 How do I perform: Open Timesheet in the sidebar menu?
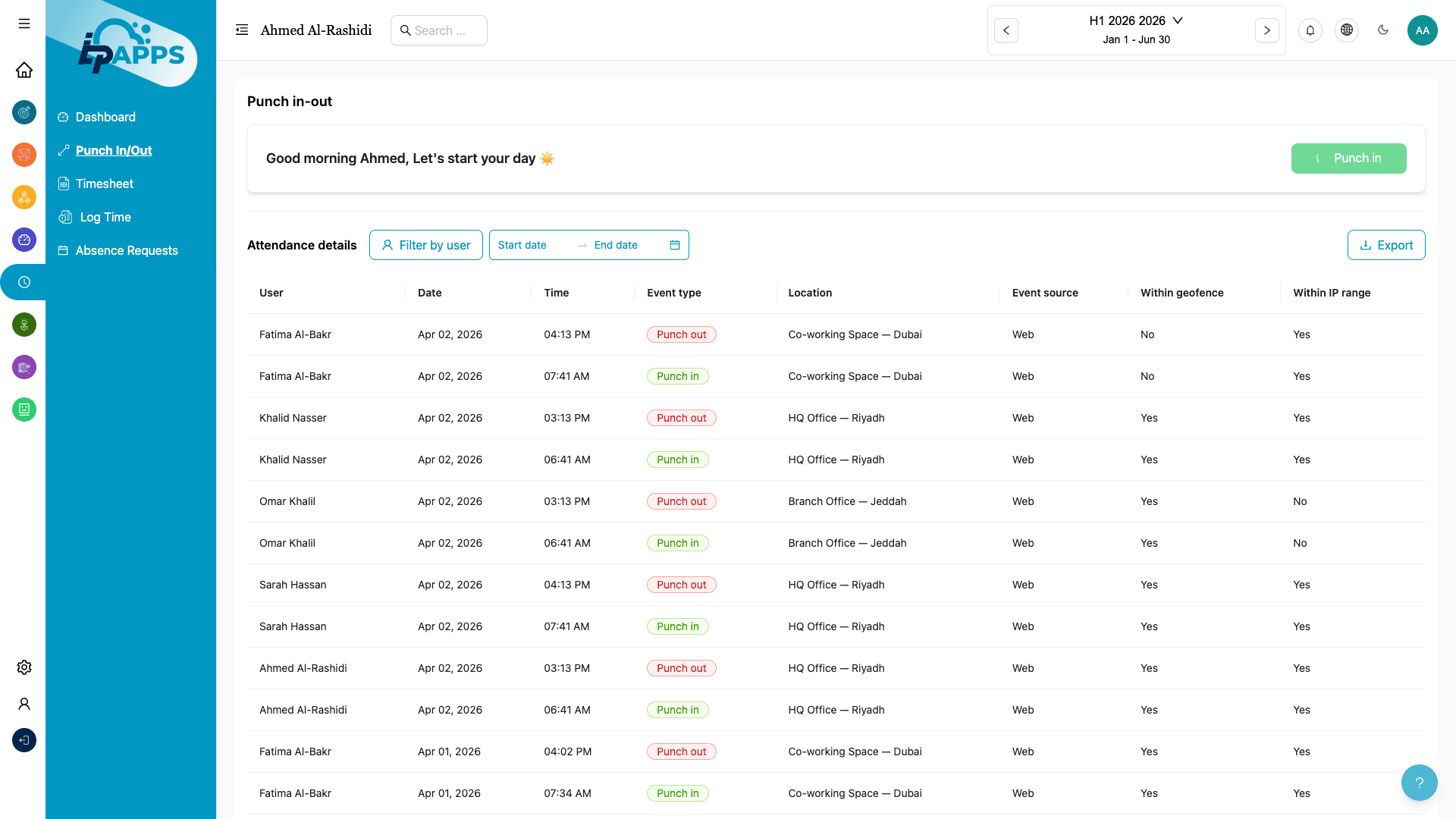(x=104, y=184)
